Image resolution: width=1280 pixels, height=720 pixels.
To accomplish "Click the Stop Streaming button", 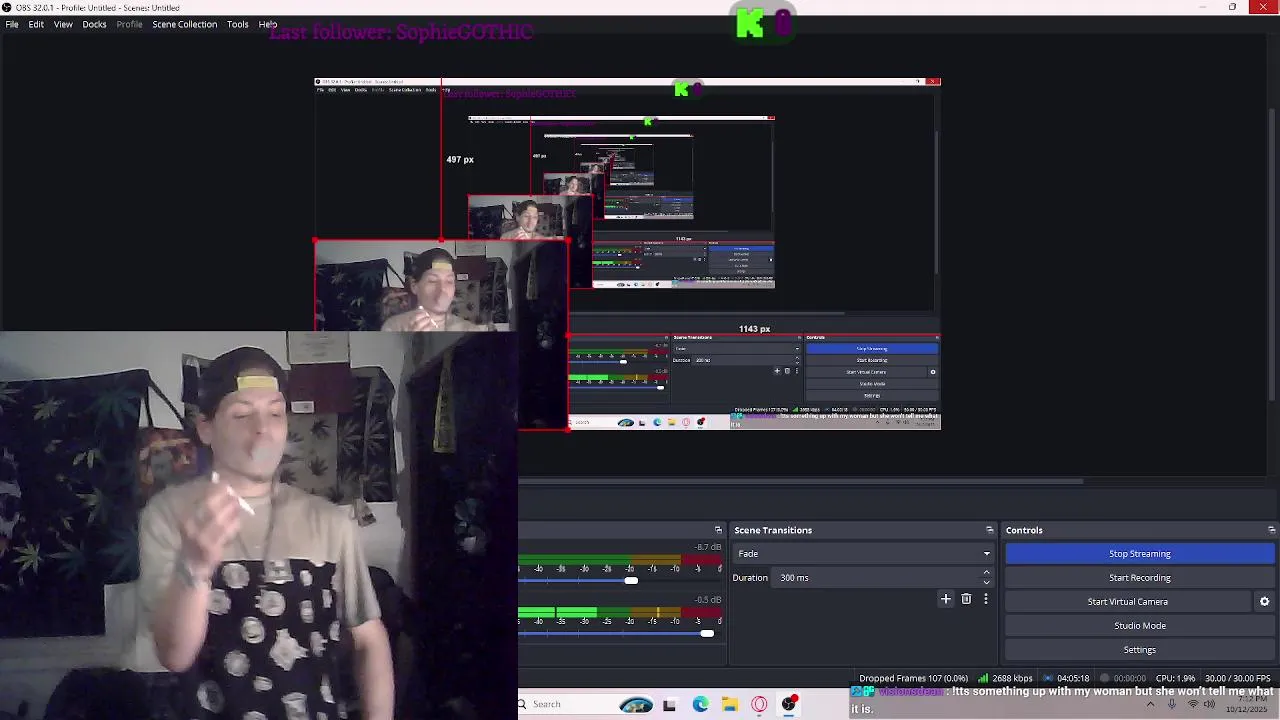I will click(1139, 554).
